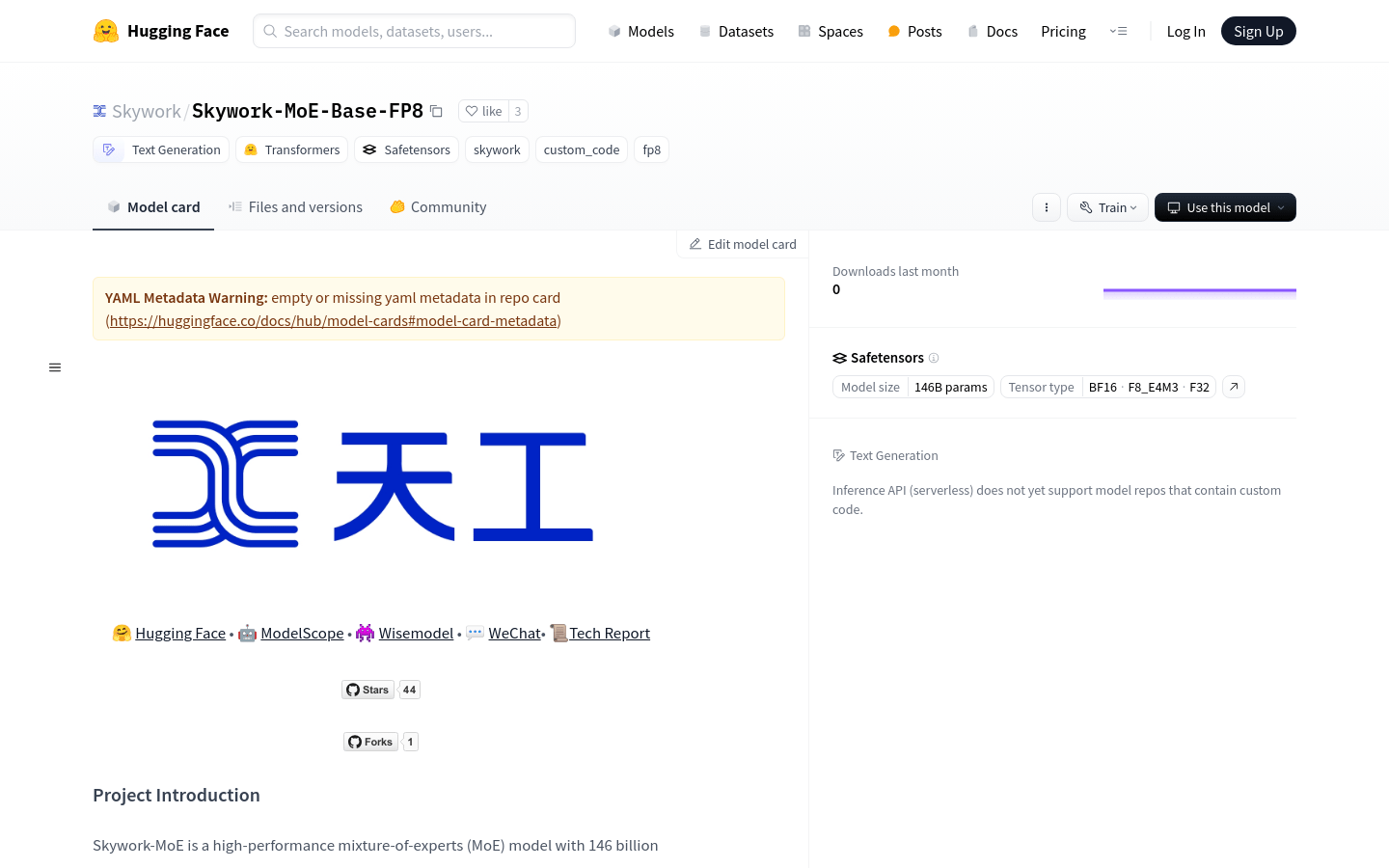Click the F8_E4M3 tensor type
Image resolution: width=1389 pixels, height=868 pixels.
1153,387
